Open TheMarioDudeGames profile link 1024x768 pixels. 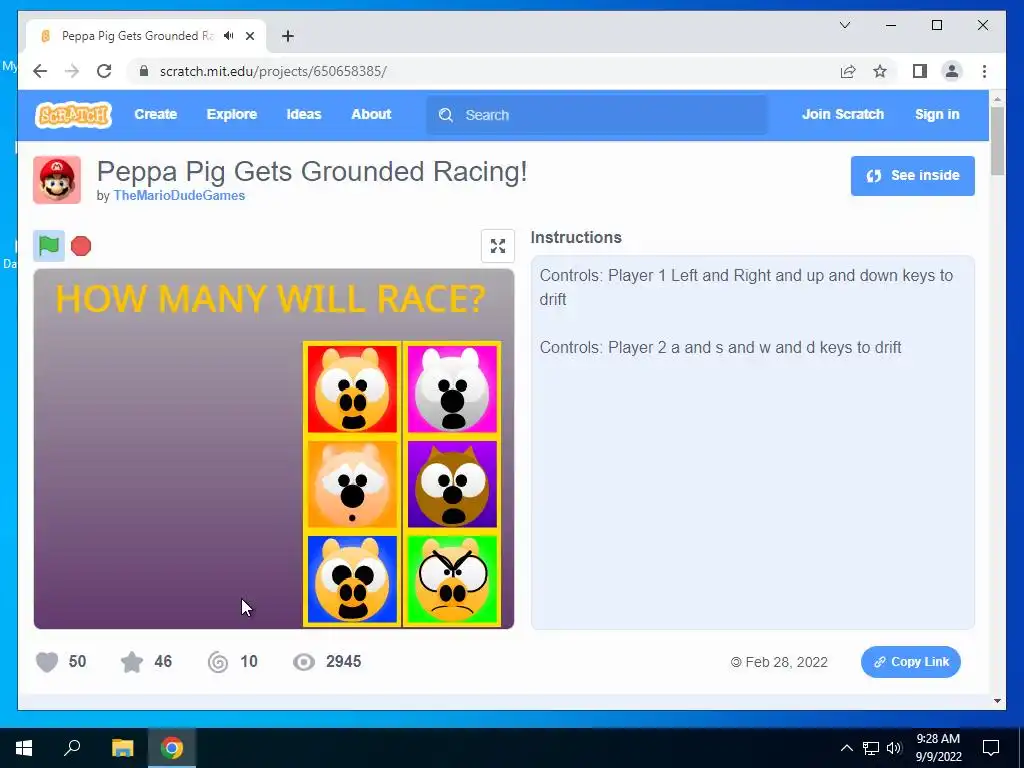pos(179,195)
